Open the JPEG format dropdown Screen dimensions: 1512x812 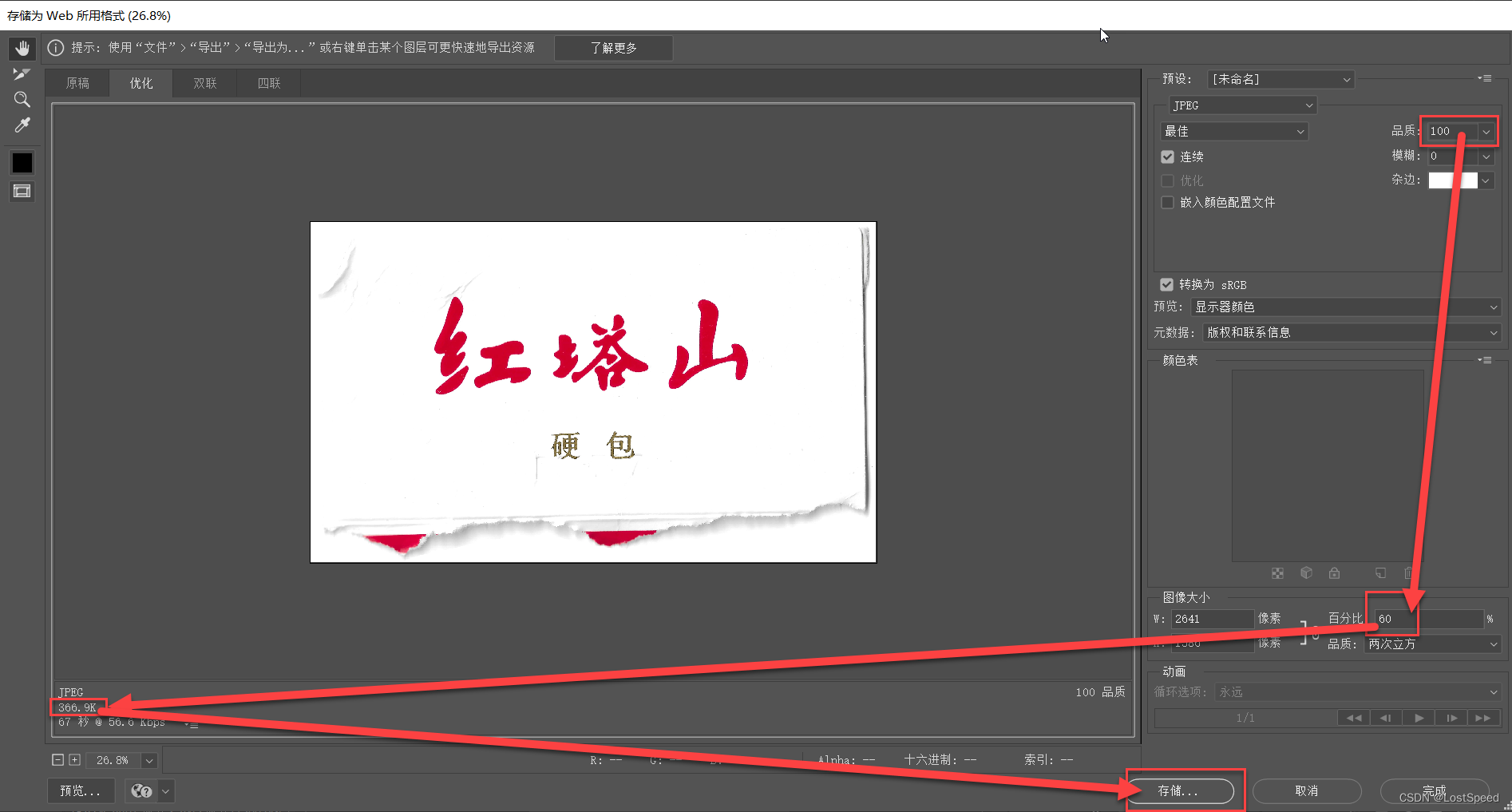[1243, 105]
